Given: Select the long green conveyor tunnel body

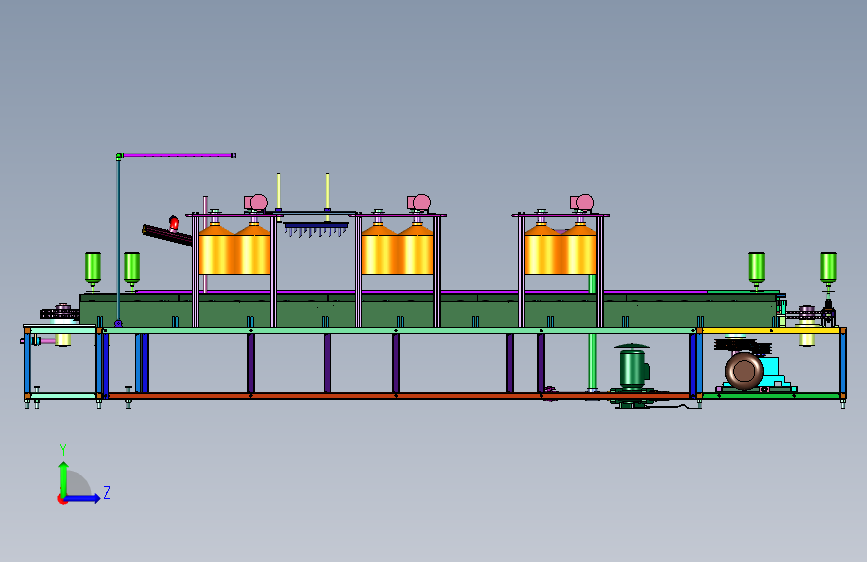Looking at the screenshot, I should click(x=428, y=310).
